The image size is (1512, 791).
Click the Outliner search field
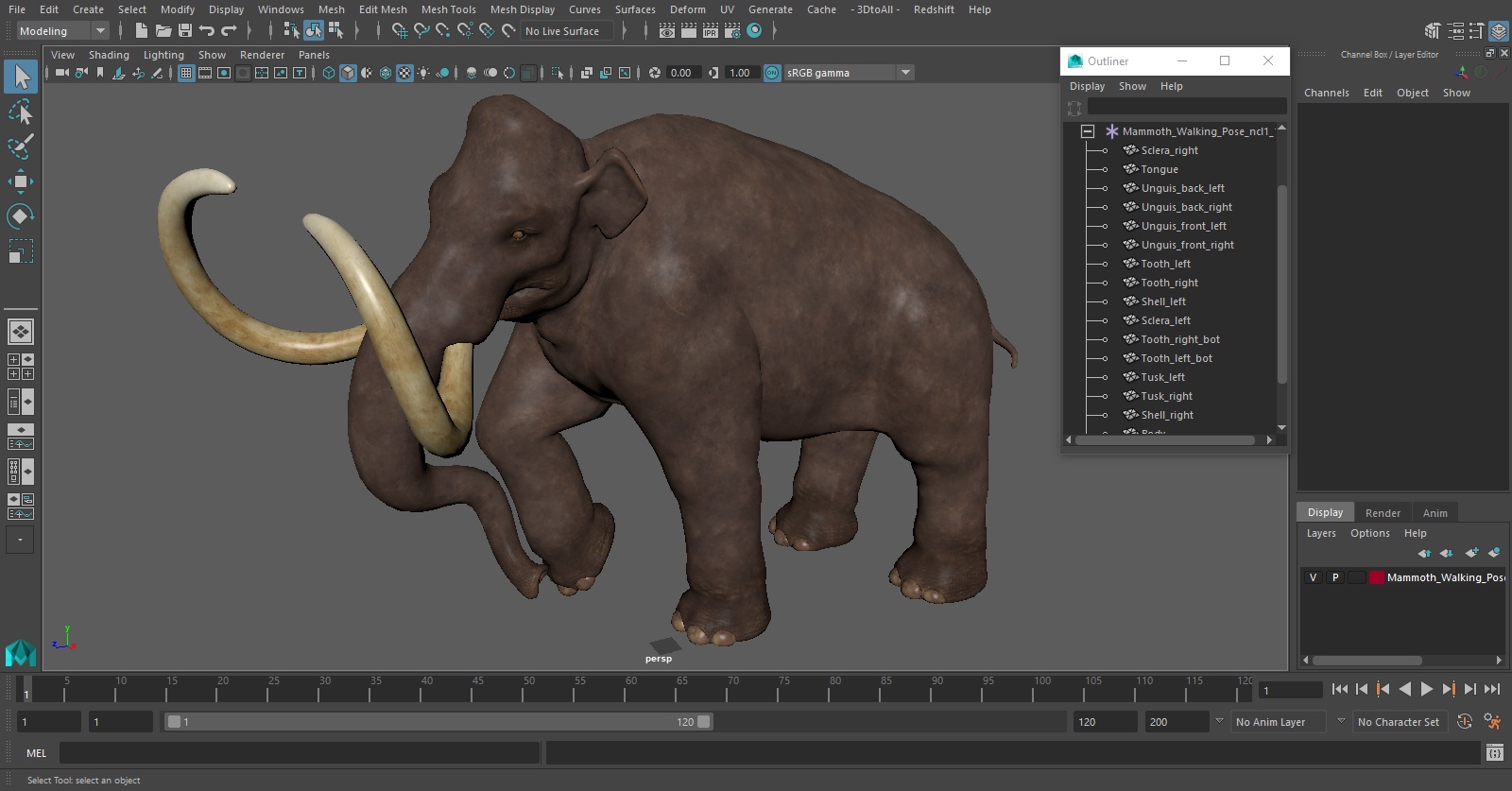pyautogui.click(x=1187, y=107)
